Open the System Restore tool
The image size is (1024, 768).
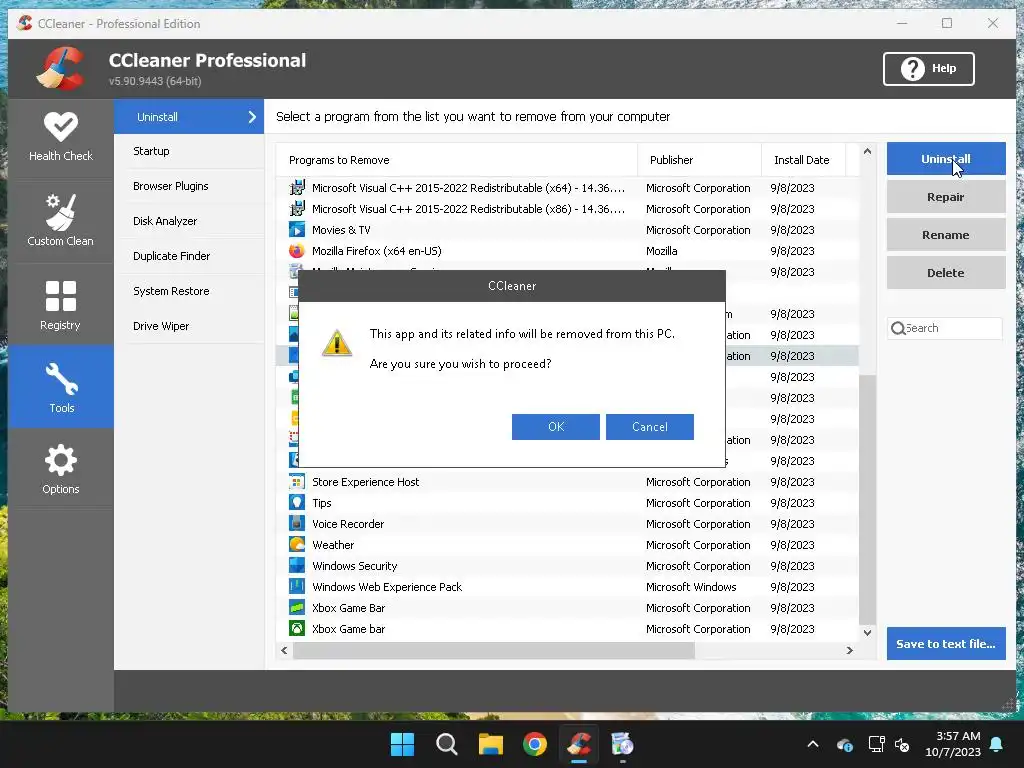(x=189, y=291)
